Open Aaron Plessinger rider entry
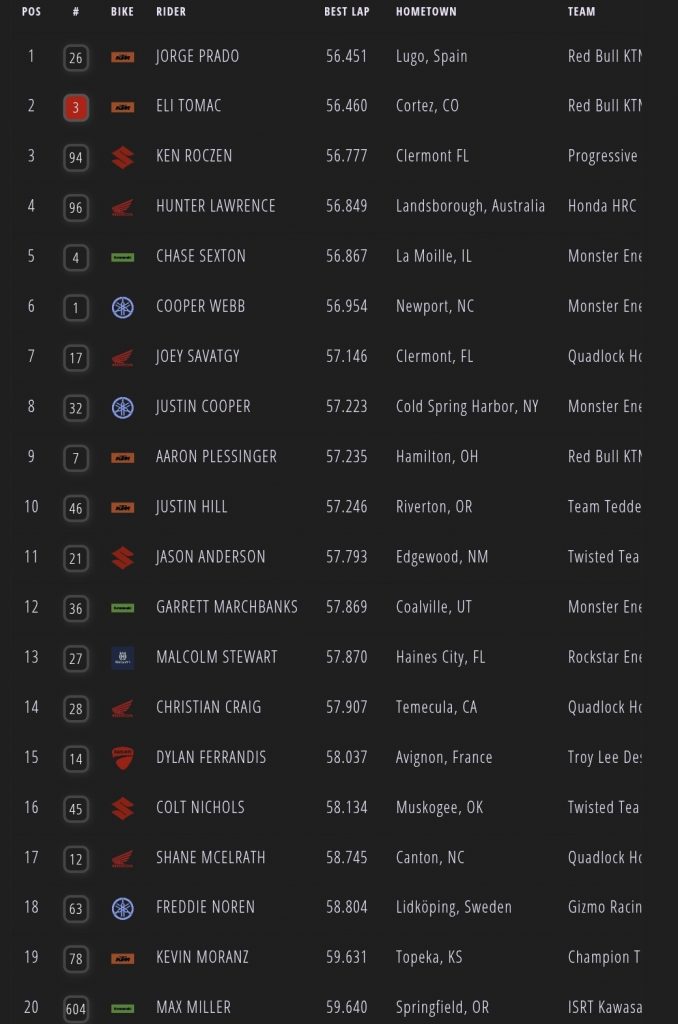Image resolution: width=678 pixels, height=1024 pixels. click(216, 456)
